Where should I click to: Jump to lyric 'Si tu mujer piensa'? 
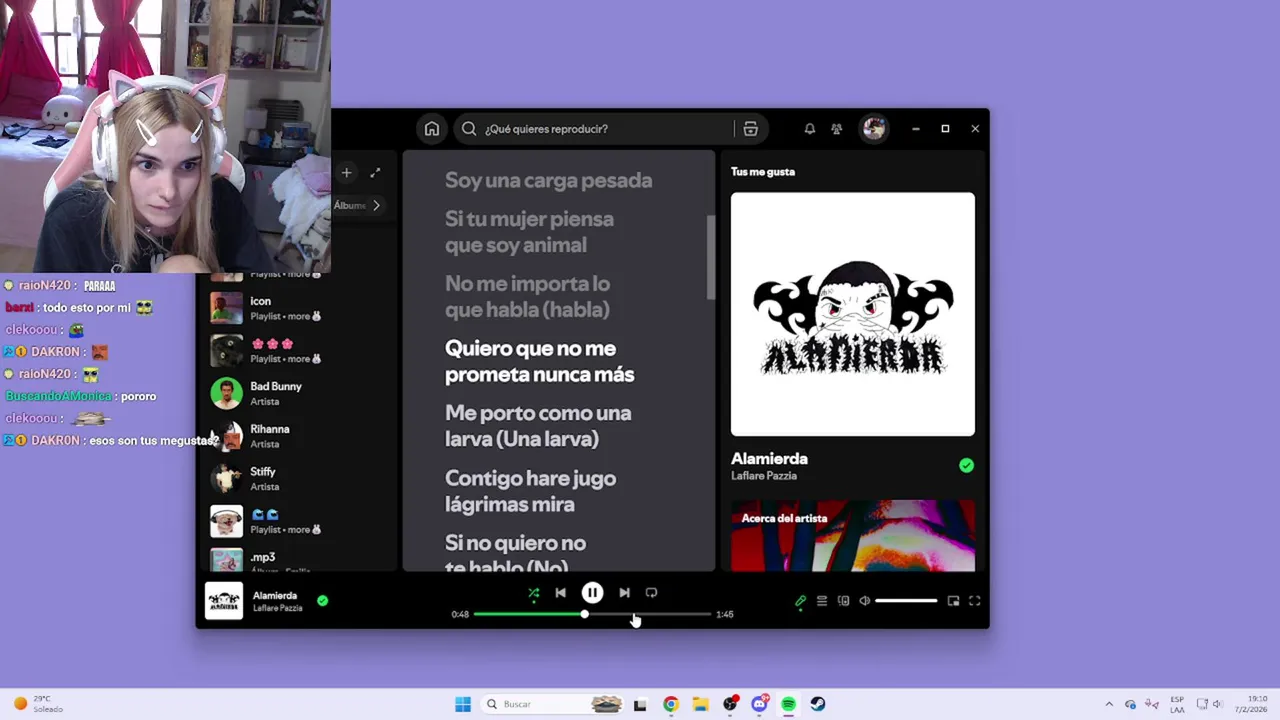[x=529, y=232]
